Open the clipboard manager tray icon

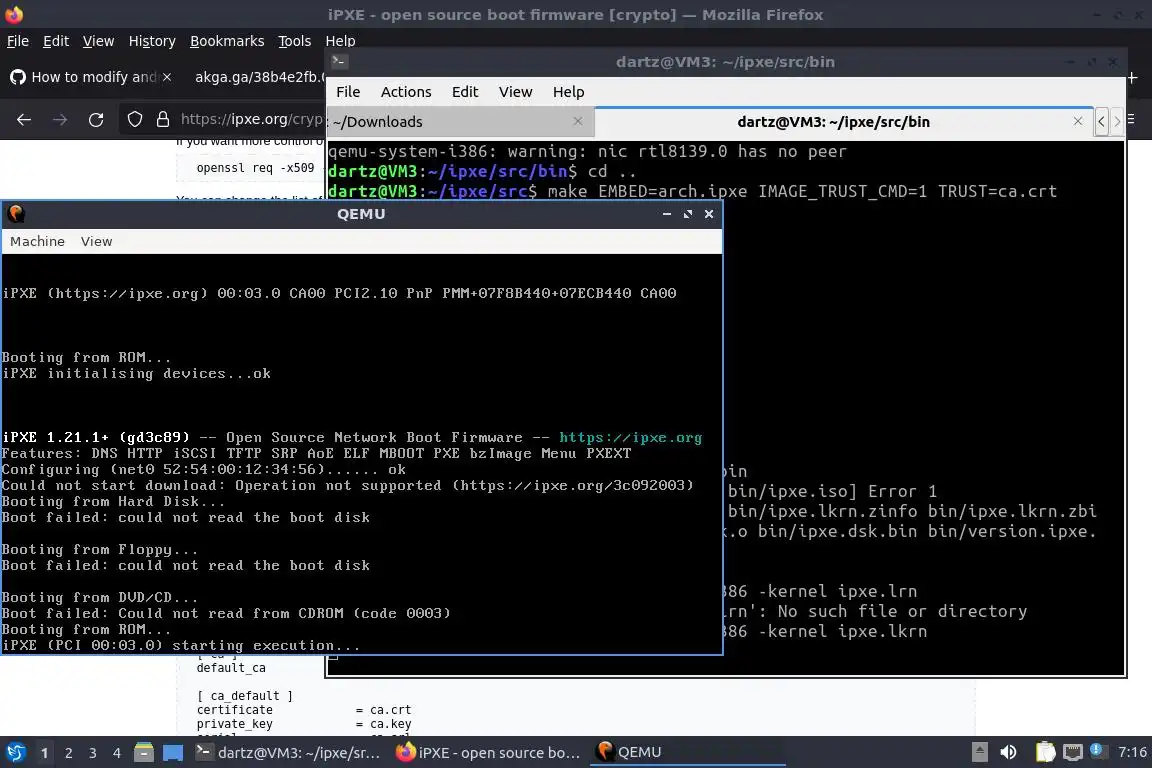pos(1045,752)
